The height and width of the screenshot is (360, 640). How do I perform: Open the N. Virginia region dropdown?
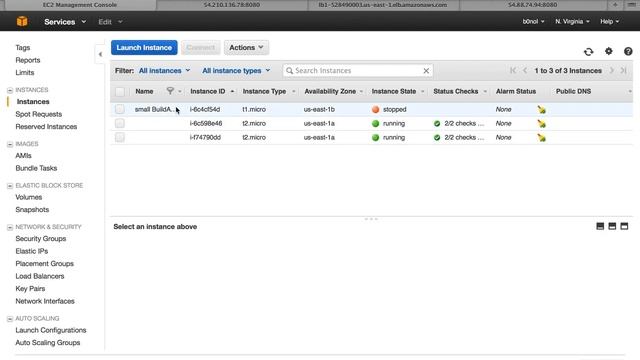(x=572, y=21)
